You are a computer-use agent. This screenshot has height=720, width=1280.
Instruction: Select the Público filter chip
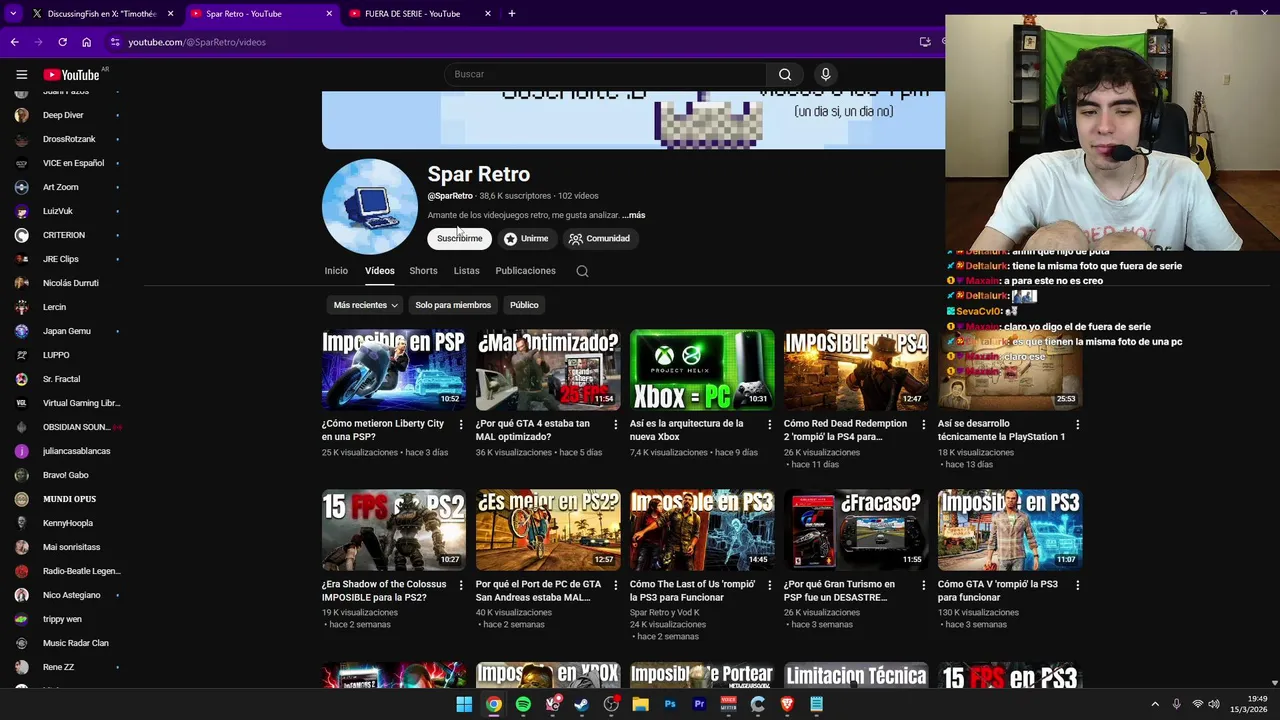pos(524,305)
